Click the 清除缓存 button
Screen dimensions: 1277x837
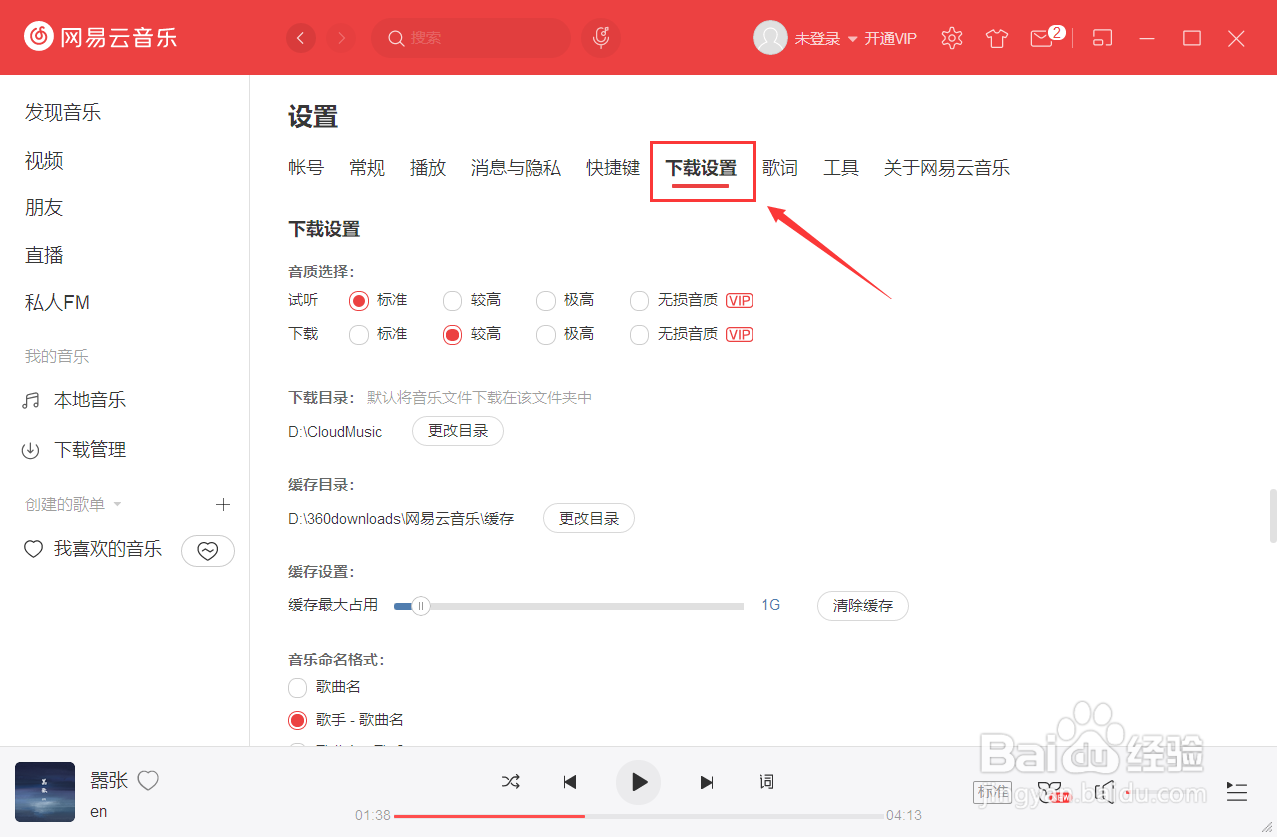863,605
